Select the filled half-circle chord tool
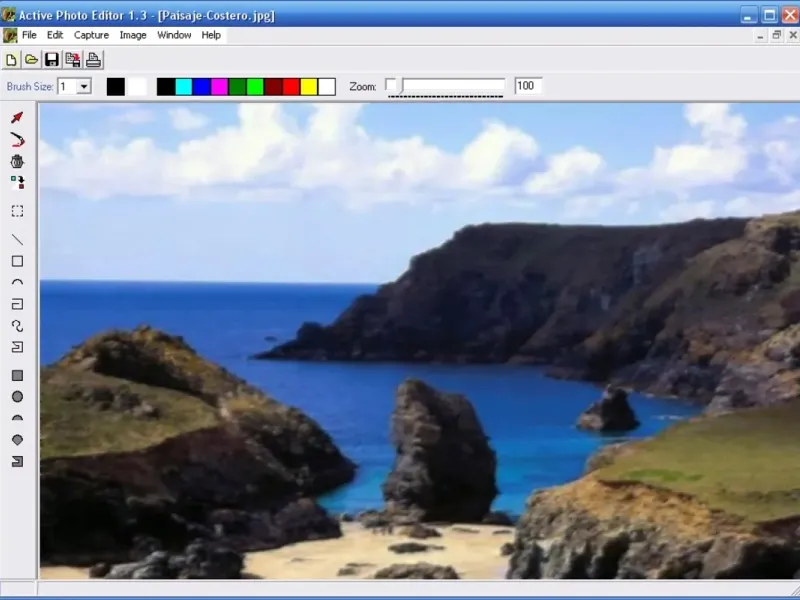 click(17, 418)
